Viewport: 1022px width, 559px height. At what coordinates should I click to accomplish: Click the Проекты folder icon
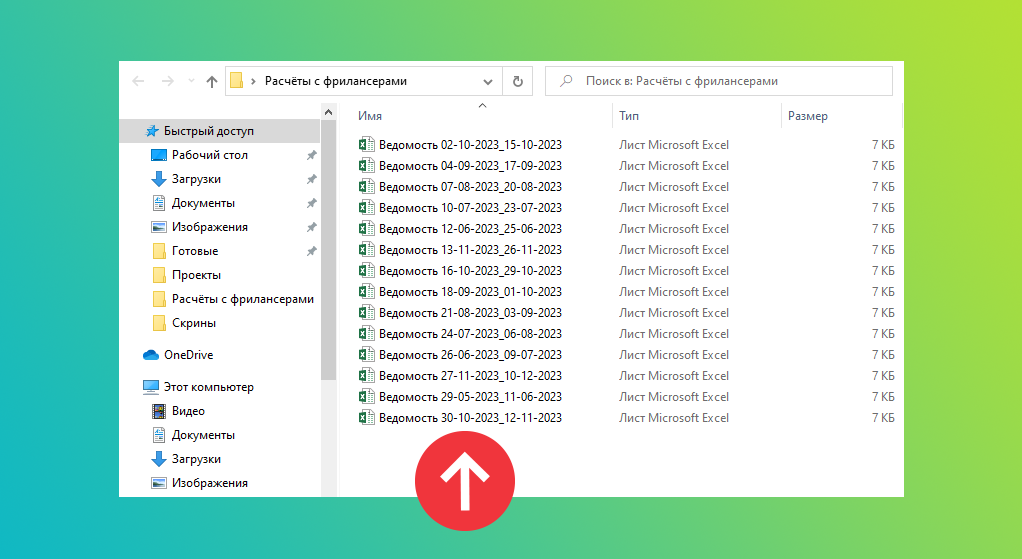coord(158,275)
